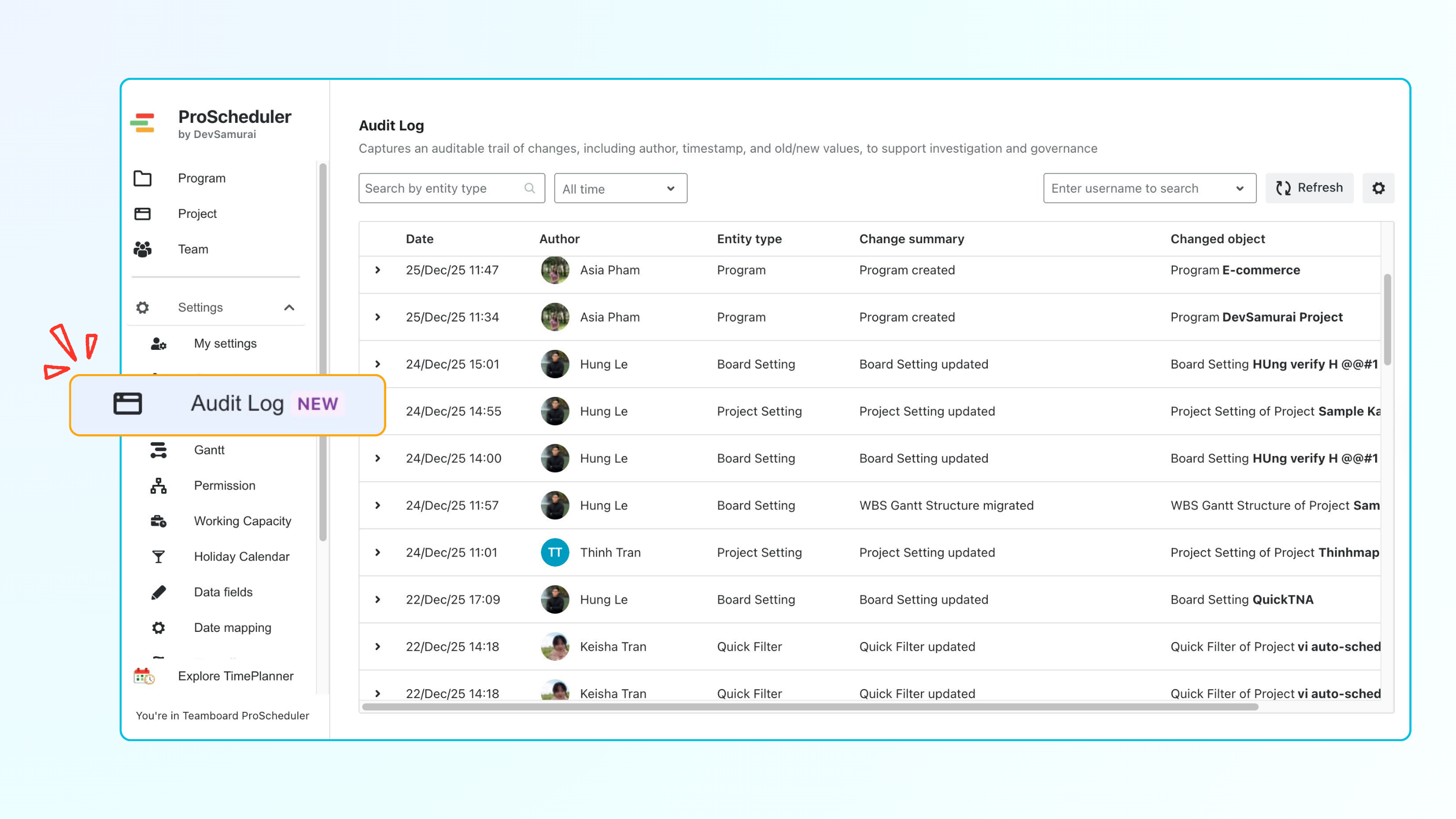Open My settings in the sidebar

(x=225, y=344)
